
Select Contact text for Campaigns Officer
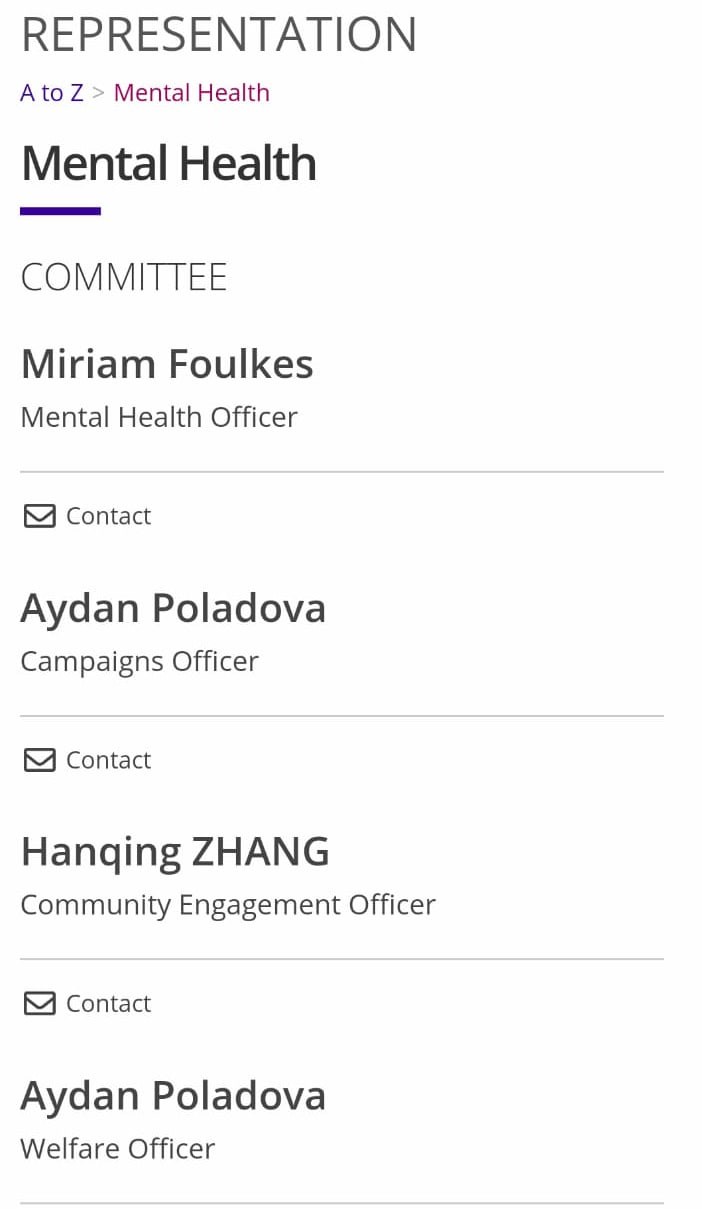point(108,760)
